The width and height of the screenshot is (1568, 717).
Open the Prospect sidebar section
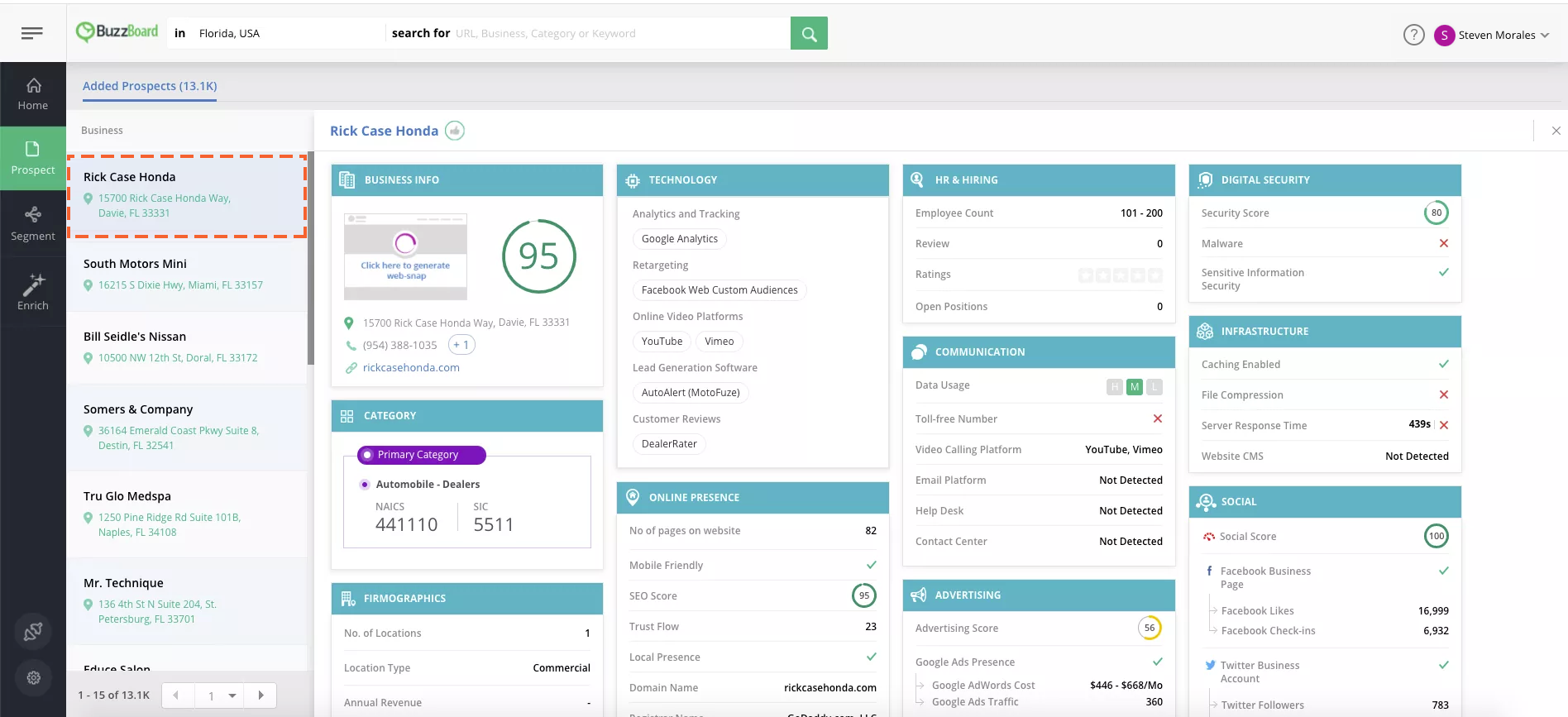[33, 158]
